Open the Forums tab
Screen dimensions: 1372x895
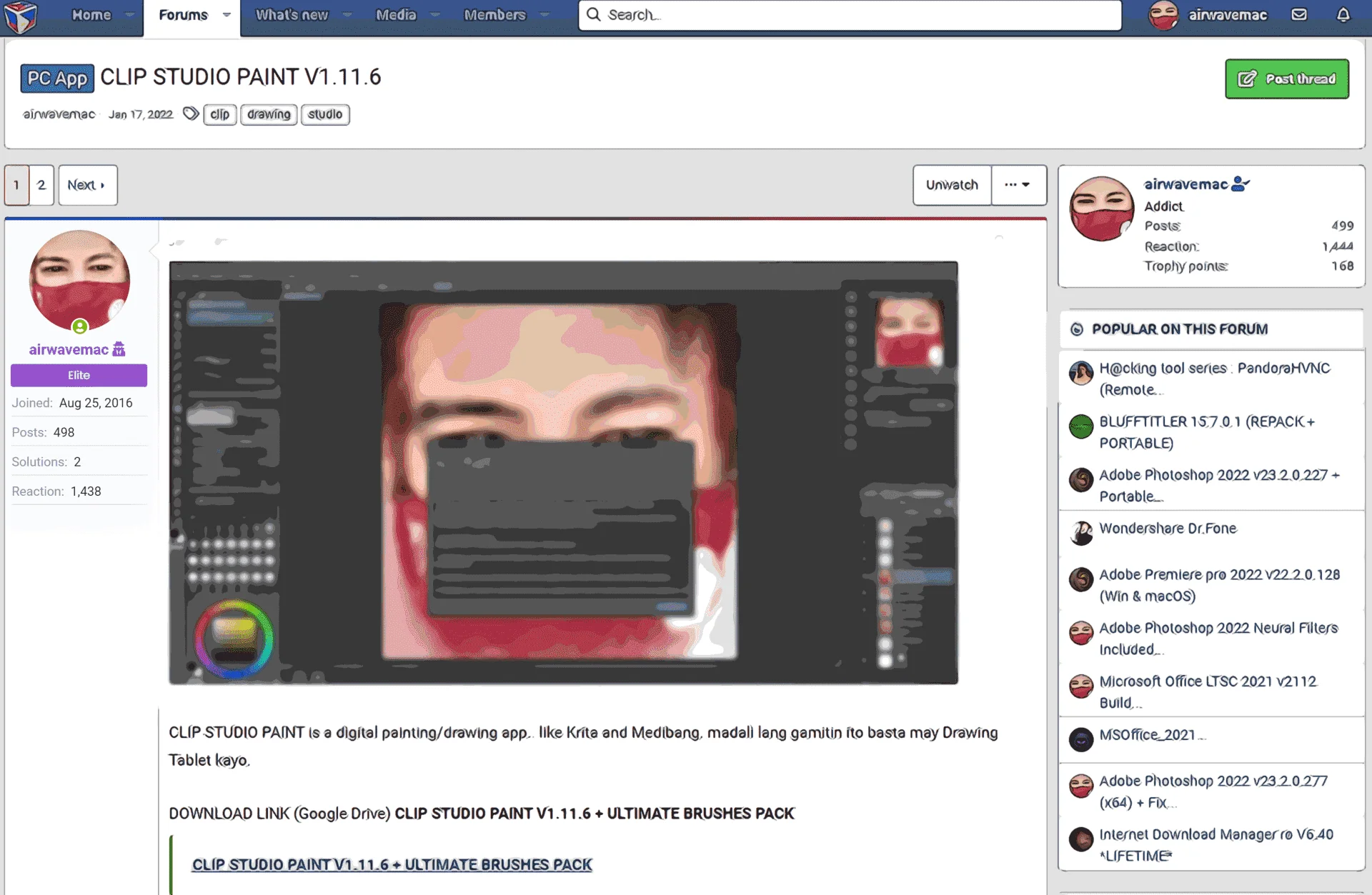tap(183, 15)
